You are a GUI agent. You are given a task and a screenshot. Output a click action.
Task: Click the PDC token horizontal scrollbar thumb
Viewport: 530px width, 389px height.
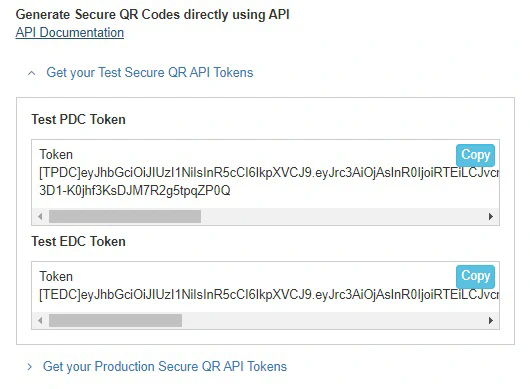pyautogui.click(x=125, y=216)
